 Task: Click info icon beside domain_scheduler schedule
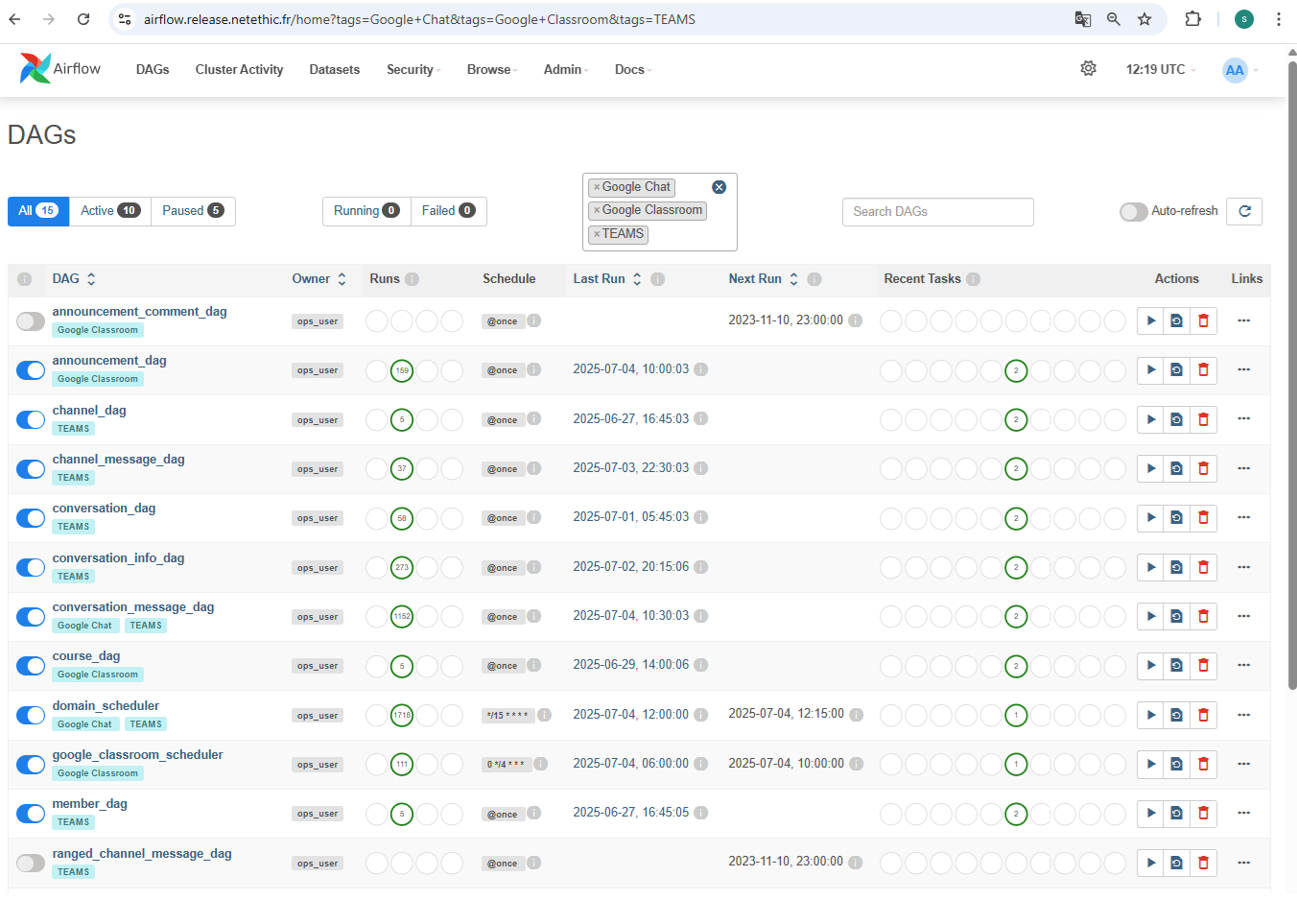click(x=544, y=715)
